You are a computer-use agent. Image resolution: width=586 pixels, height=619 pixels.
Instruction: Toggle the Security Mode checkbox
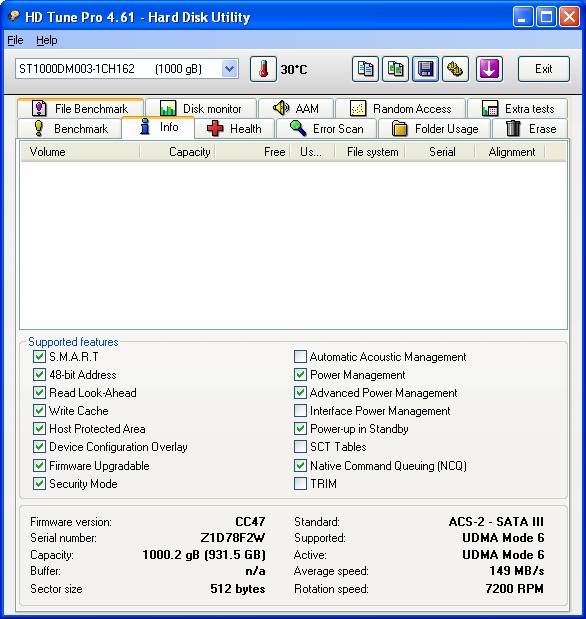coord(39,484)
